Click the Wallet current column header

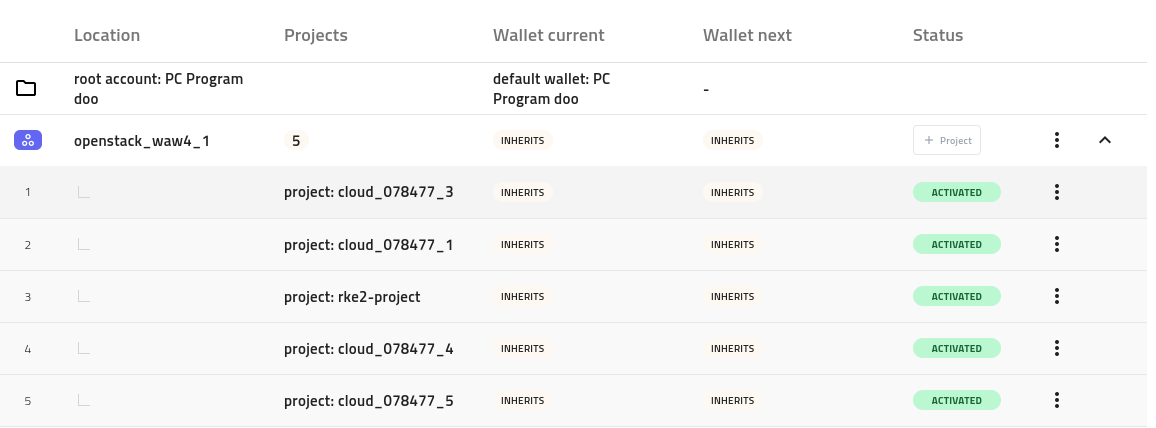548,35
